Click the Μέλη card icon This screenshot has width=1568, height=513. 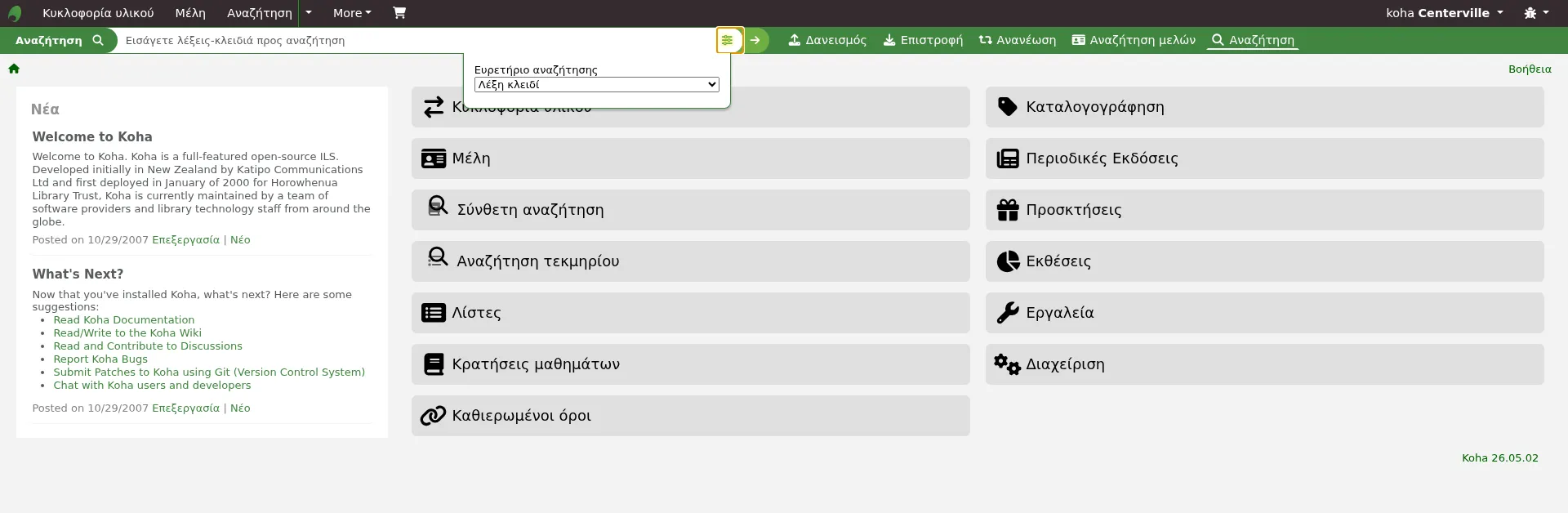[x=434, y=158]
